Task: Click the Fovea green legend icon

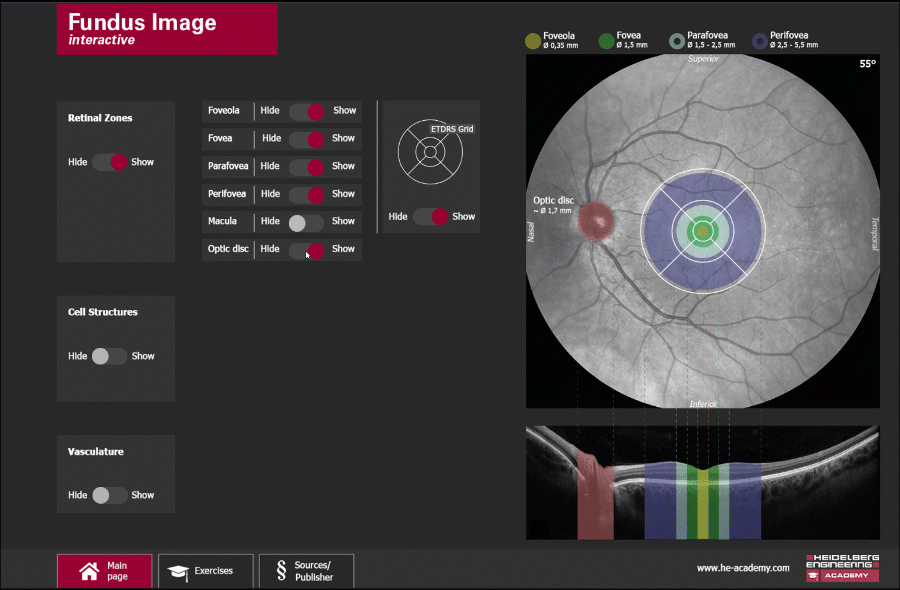Action: tap(606, 41)
